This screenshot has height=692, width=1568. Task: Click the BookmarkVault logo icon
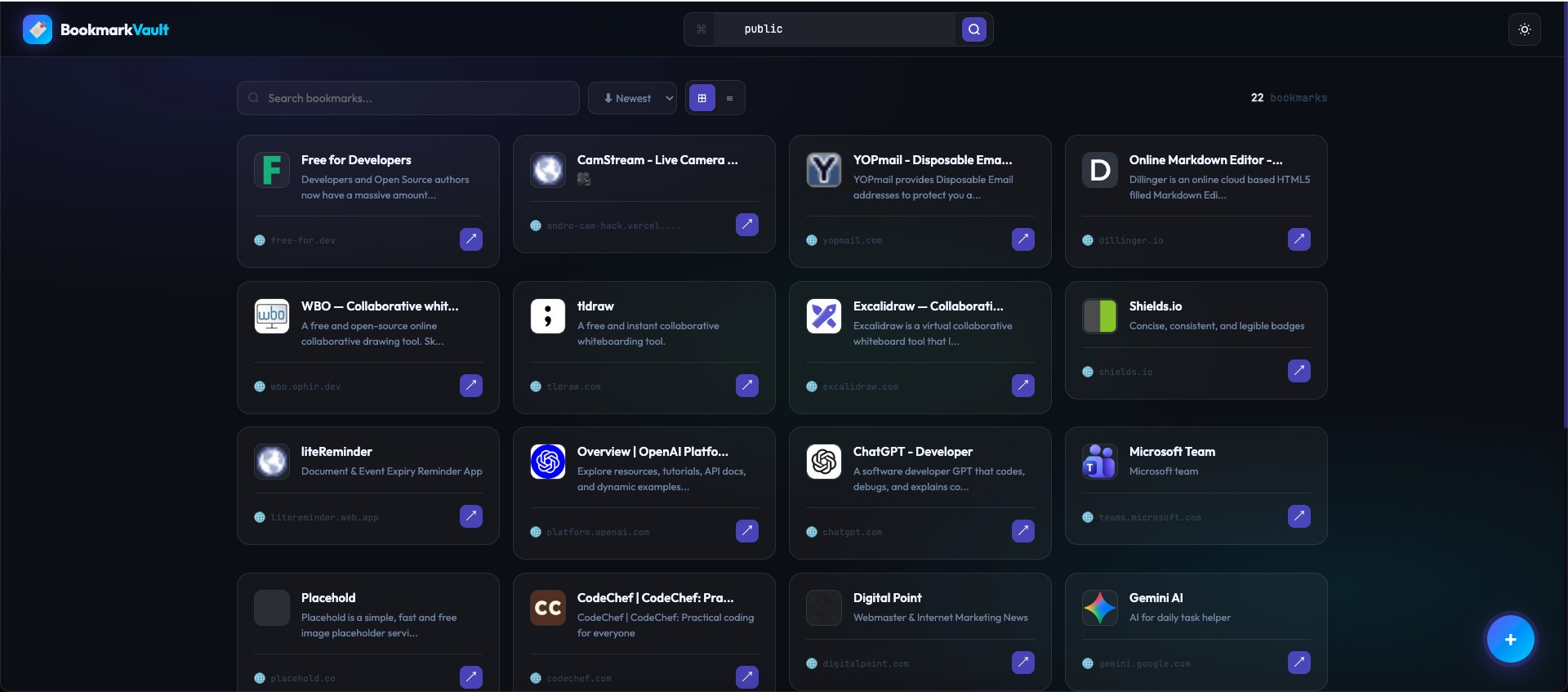click(38, 29)
